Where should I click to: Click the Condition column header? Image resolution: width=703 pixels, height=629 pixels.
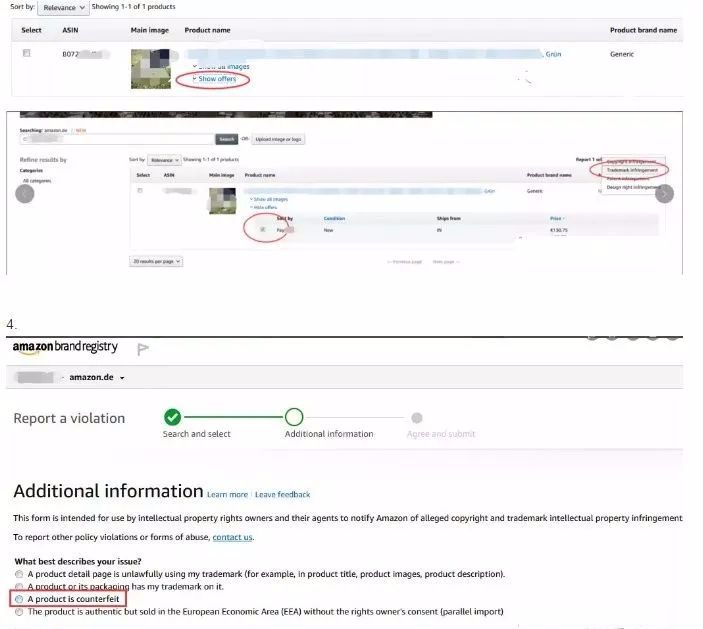coord(334,218)
